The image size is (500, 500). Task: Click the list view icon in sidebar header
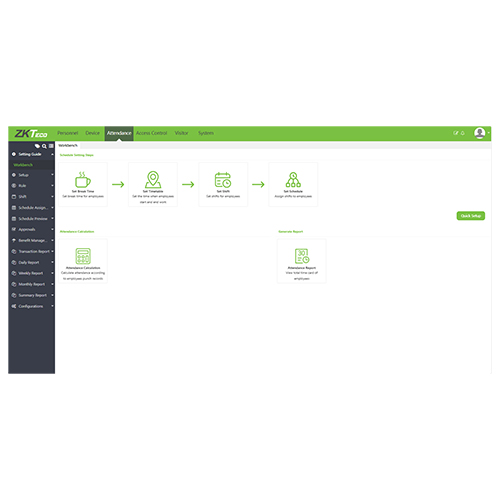(x=51, y=146)
